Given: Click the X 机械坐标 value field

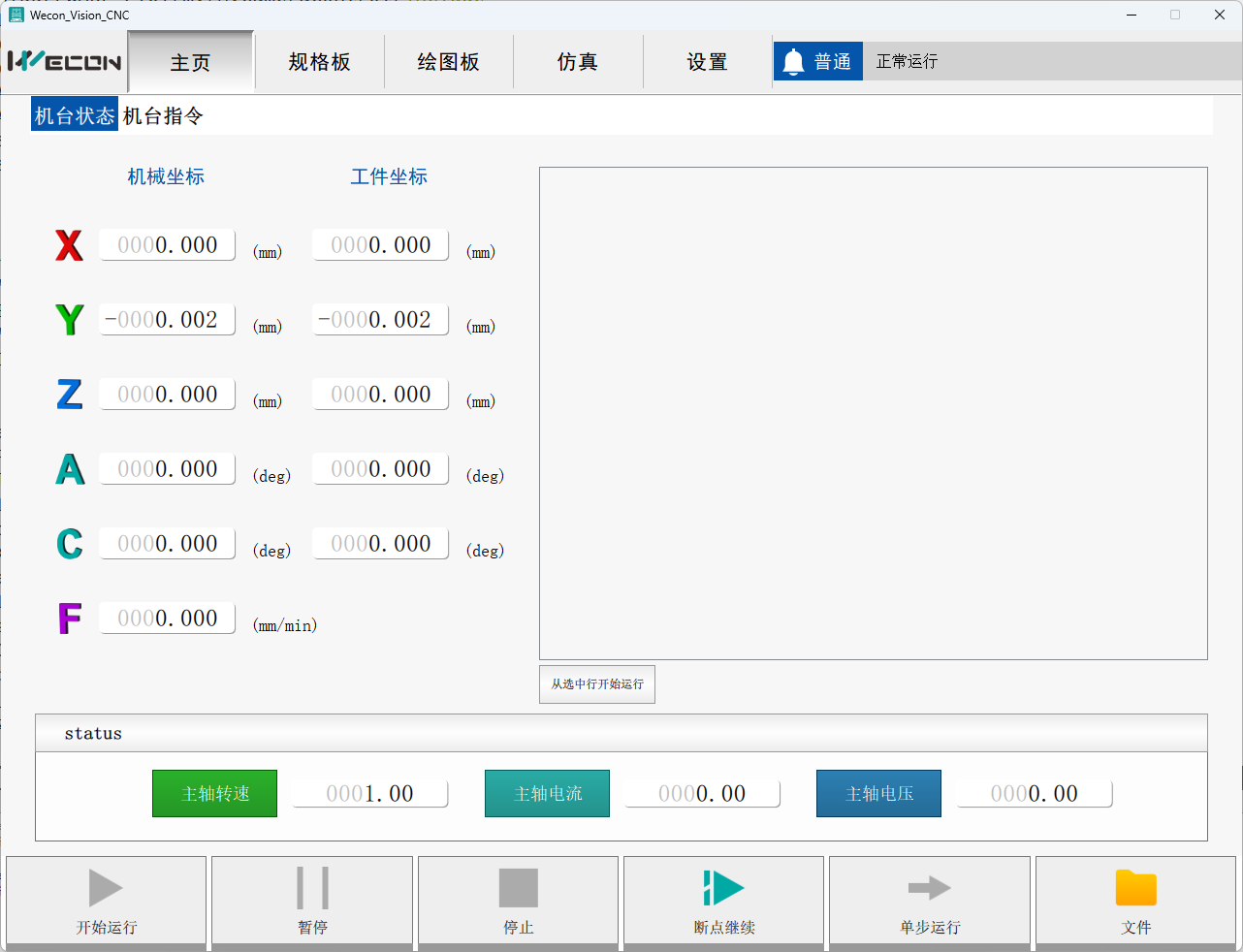Looking at the screenshot, I should tap(167, 245).
